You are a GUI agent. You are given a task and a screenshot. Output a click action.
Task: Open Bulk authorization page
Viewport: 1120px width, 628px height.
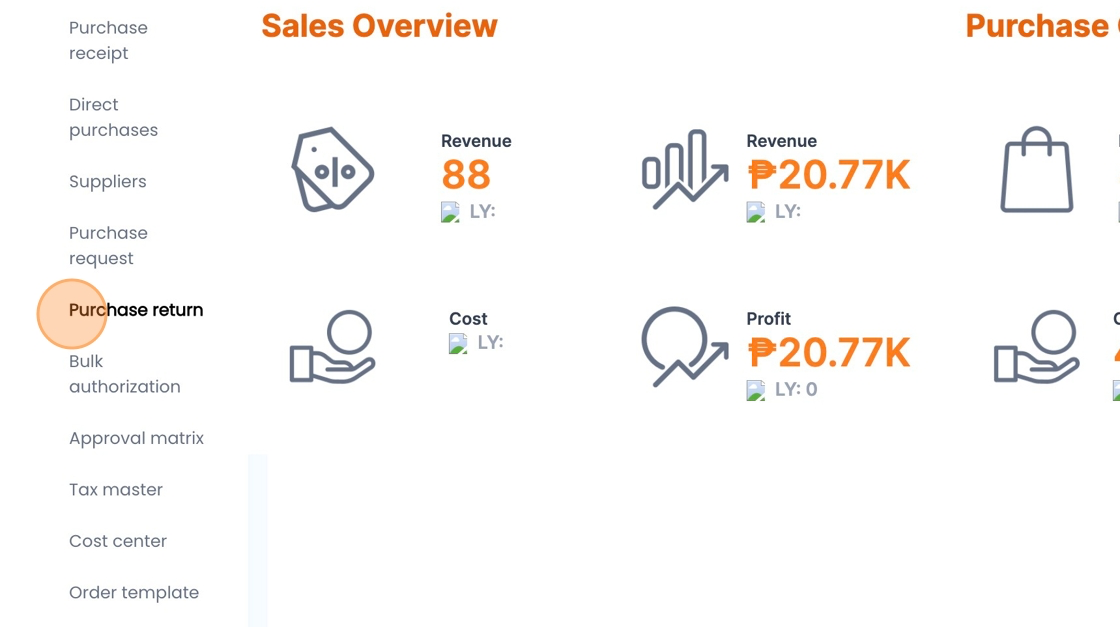click(x=124, y=374)
